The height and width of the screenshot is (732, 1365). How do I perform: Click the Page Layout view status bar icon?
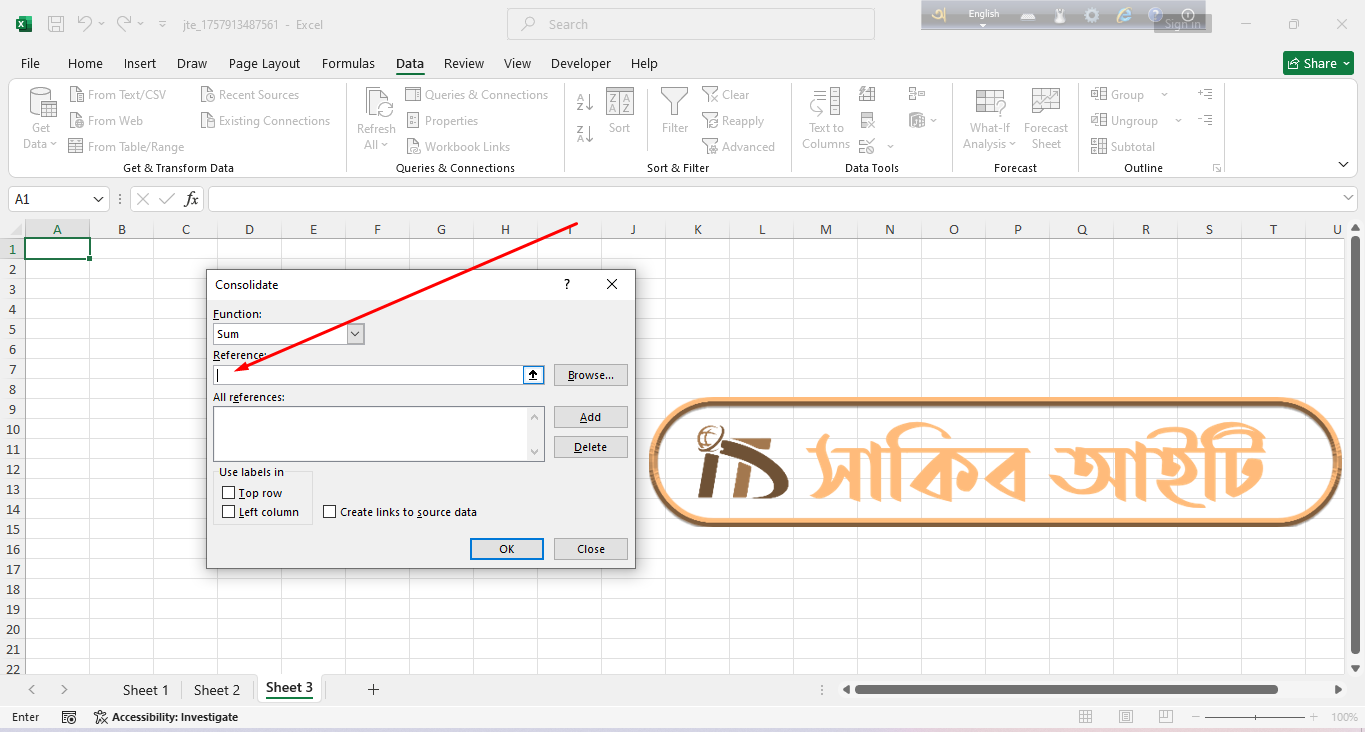1125,717
